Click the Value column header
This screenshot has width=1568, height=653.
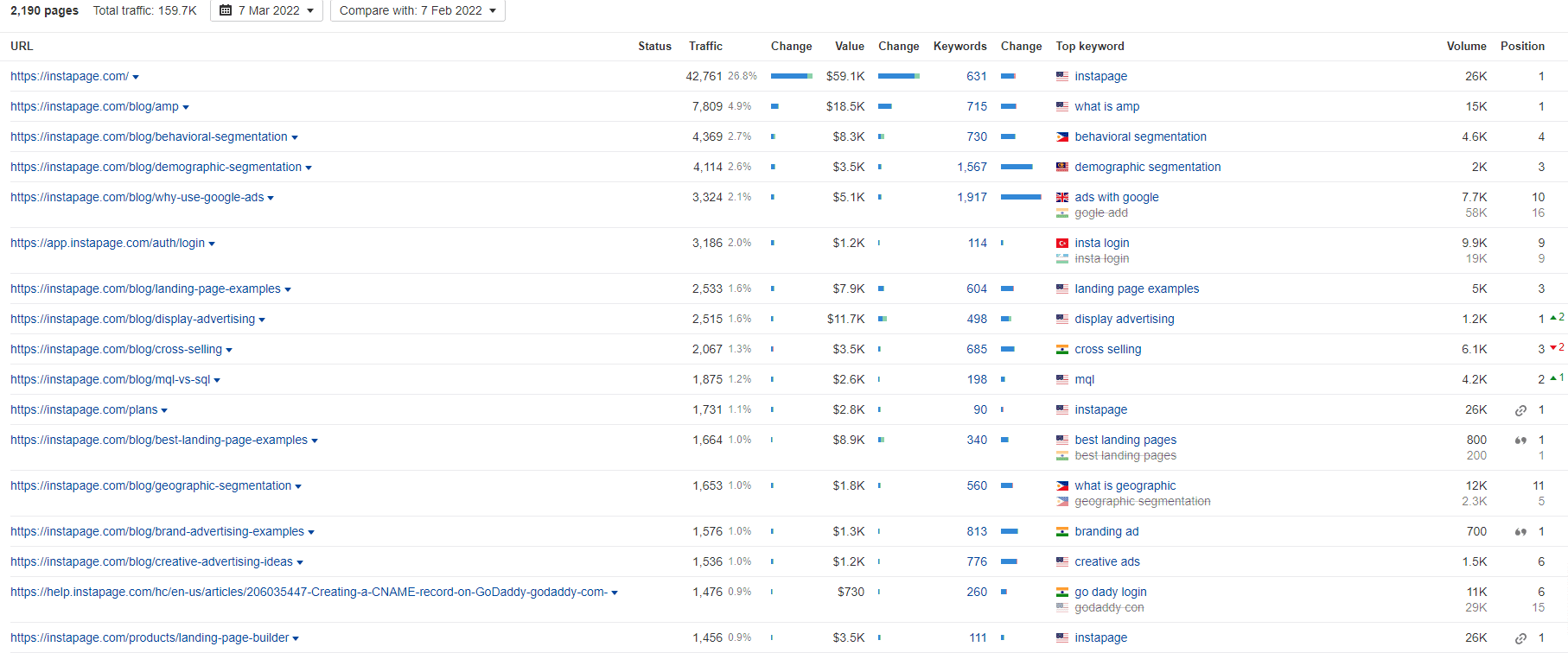[x=850, y=46]
